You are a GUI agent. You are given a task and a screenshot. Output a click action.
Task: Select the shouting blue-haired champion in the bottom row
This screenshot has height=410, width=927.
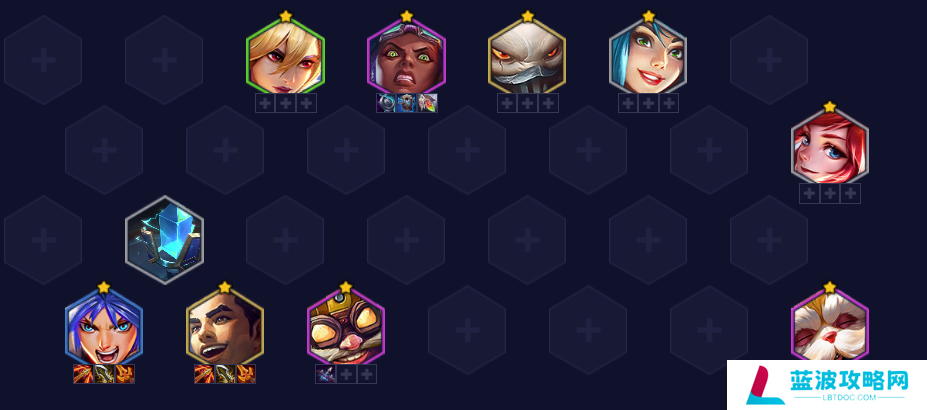tap(104, 327)
